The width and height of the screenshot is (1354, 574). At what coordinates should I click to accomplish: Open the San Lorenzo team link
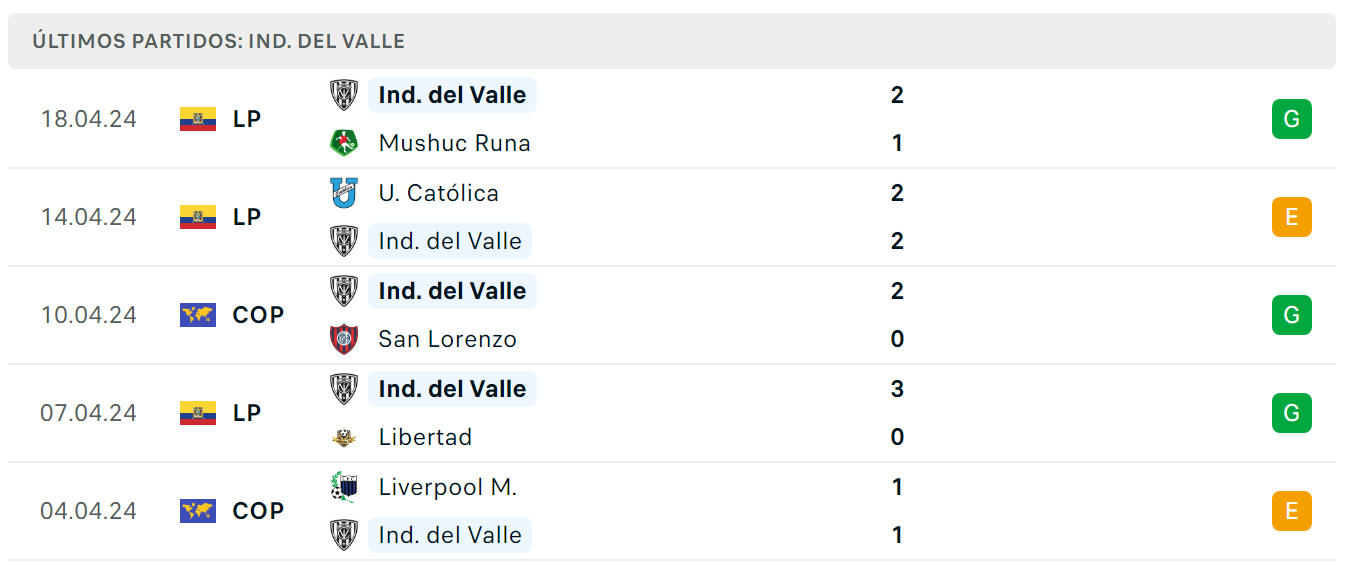pos(447,339)
